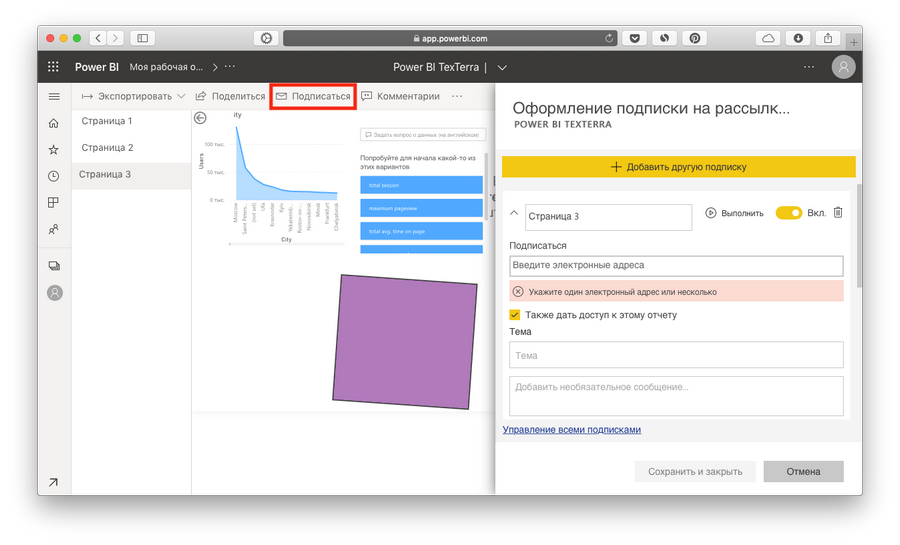Click the maximum pageview suggestion
The width and height of the screenshot is (900, 545).
(421, 208)
